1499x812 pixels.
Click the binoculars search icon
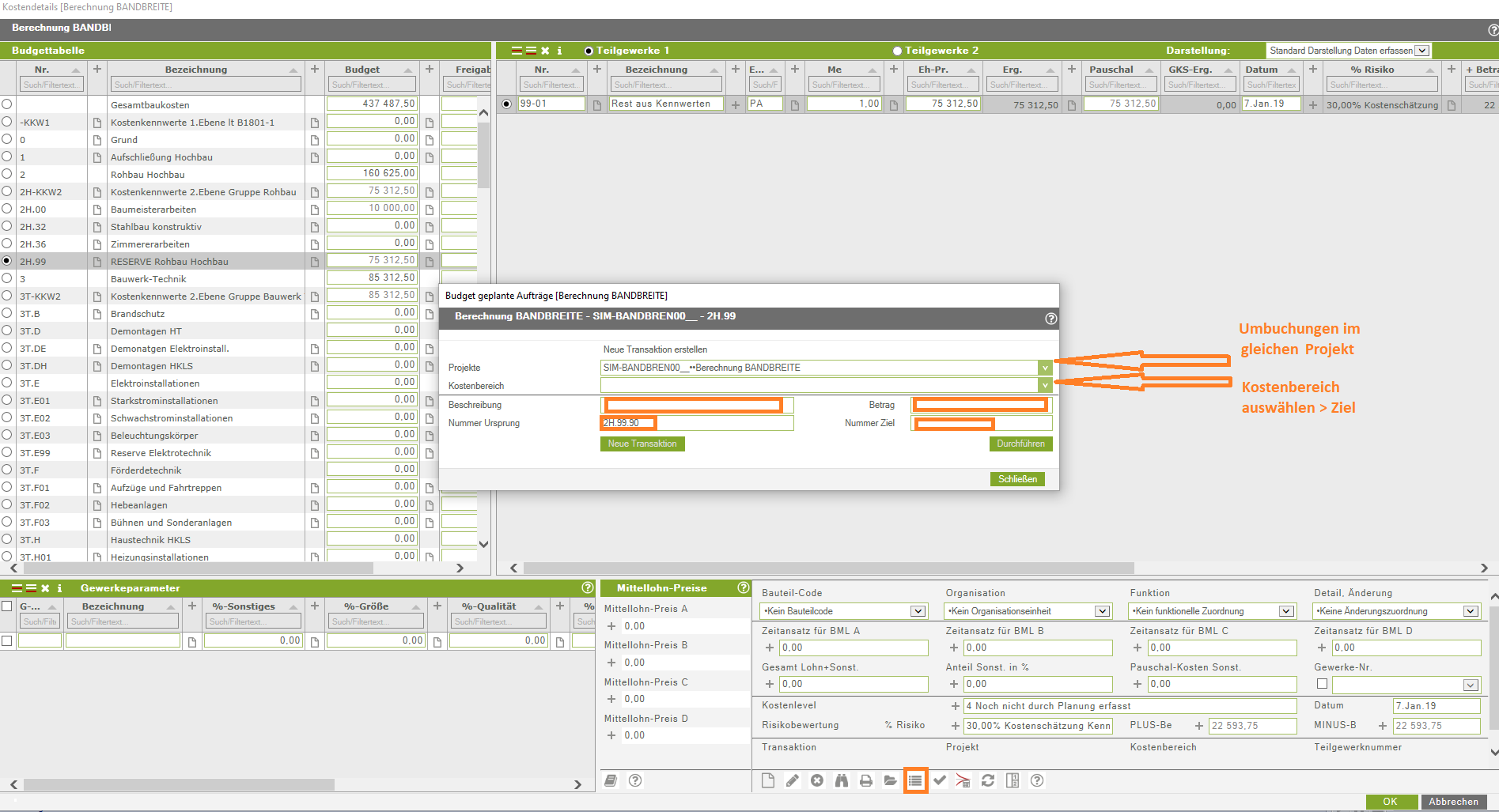point(842,780)
